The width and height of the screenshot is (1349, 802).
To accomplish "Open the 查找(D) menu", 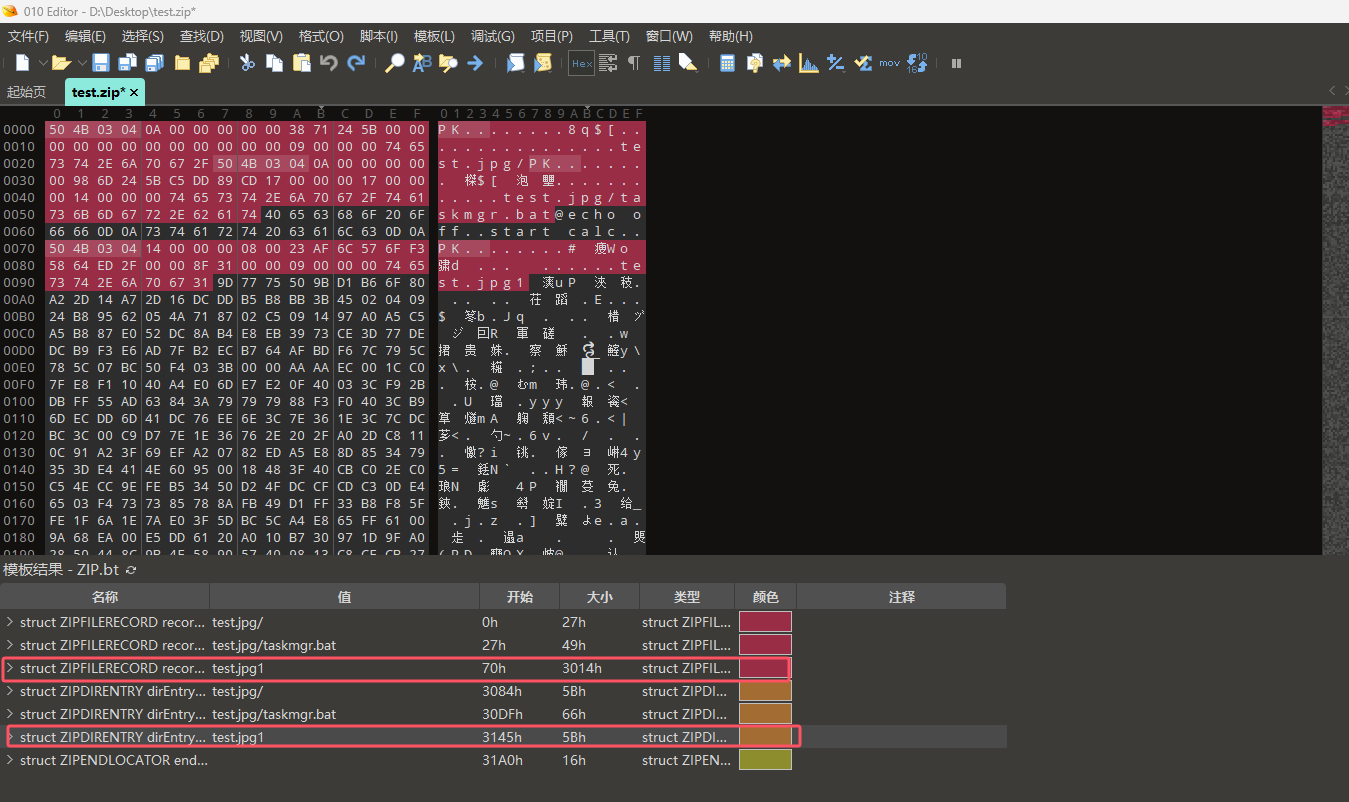I will [x=201, y=36].
